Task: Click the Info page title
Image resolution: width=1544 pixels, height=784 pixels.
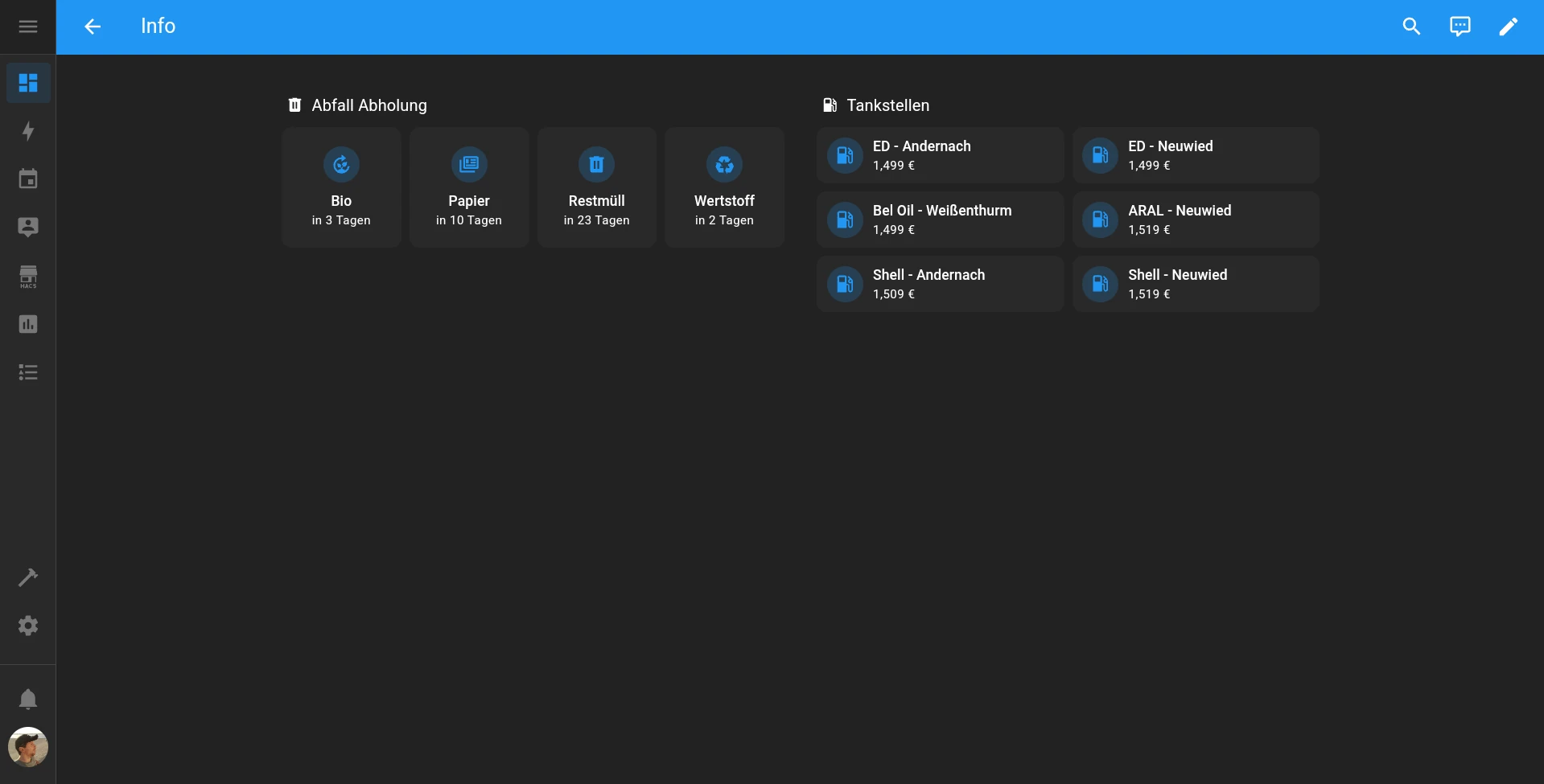Action: click(x=158, y=27)
